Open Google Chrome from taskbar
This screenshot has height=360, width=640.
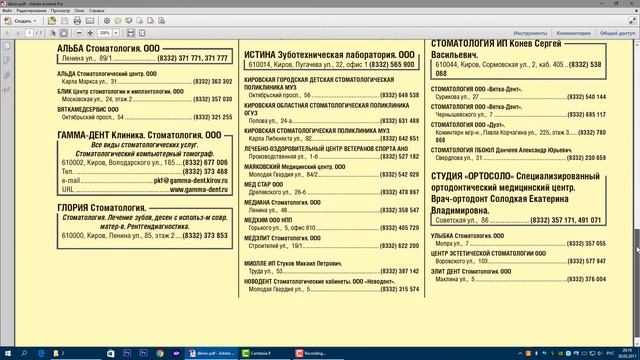click(160, 353)
